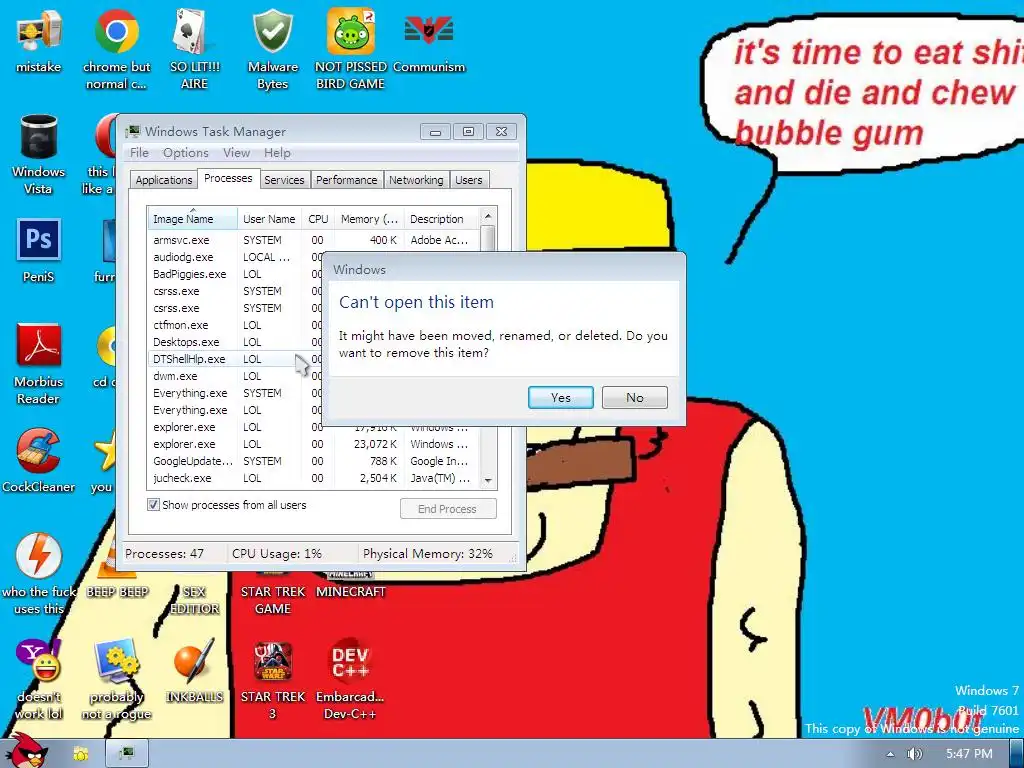1024x768 pixels.
Task: Select Everything.exe row run by SYSTEM
Action: pos(235,392)
